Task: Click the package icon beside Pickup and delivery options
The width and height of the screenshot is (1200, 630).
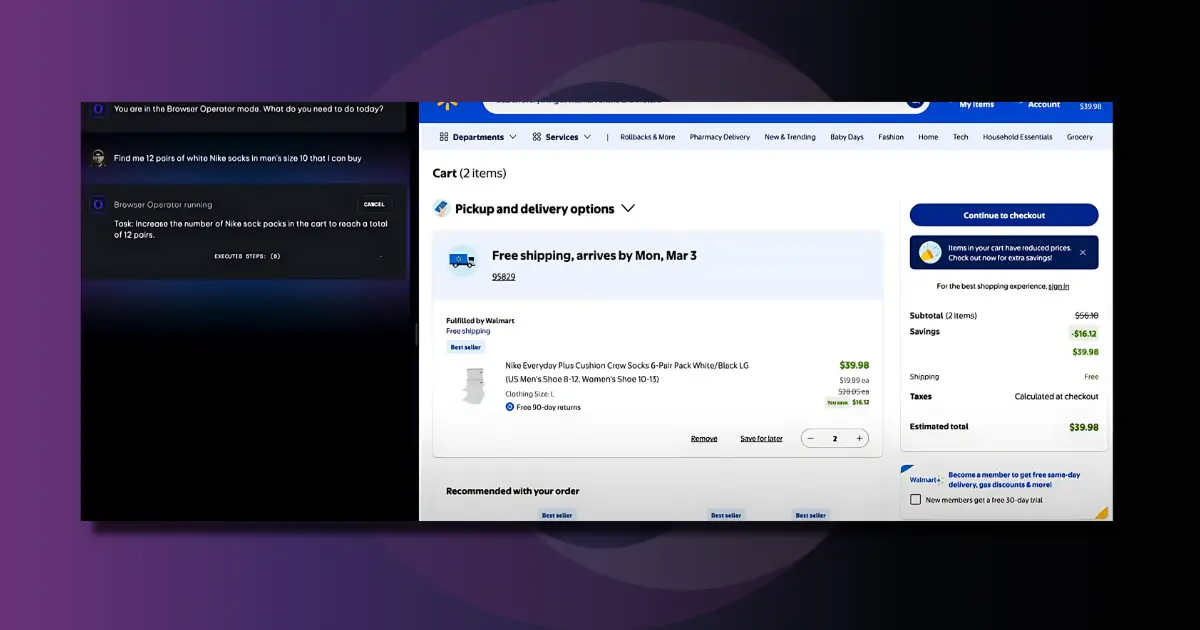Action: coord(440,208)
